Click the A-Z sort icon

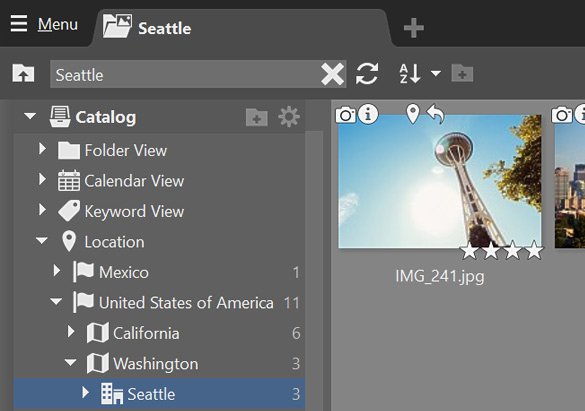(410, 73)
